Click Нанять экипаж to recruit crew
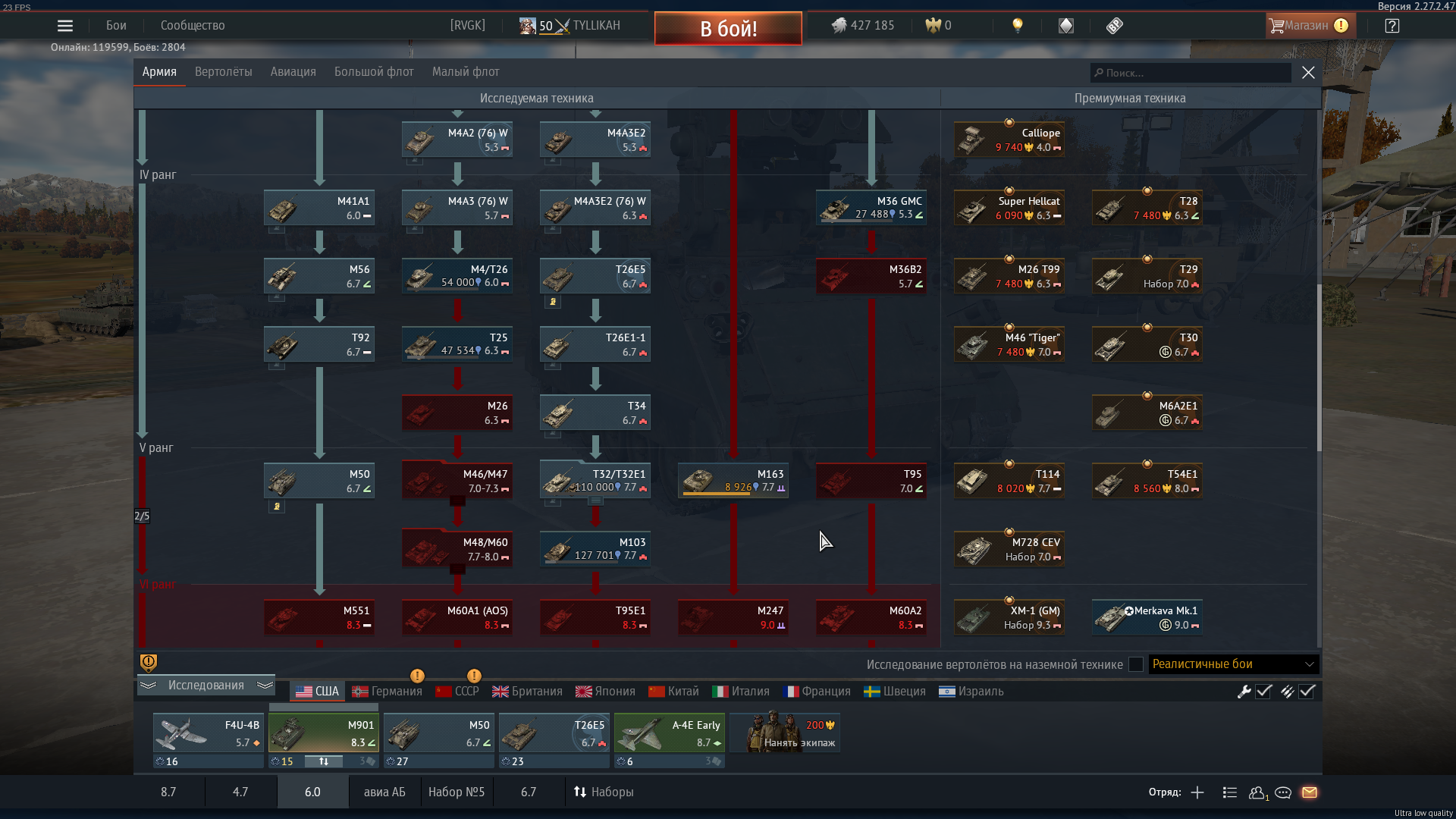The image size is (1456, 819). click(785, 733)
